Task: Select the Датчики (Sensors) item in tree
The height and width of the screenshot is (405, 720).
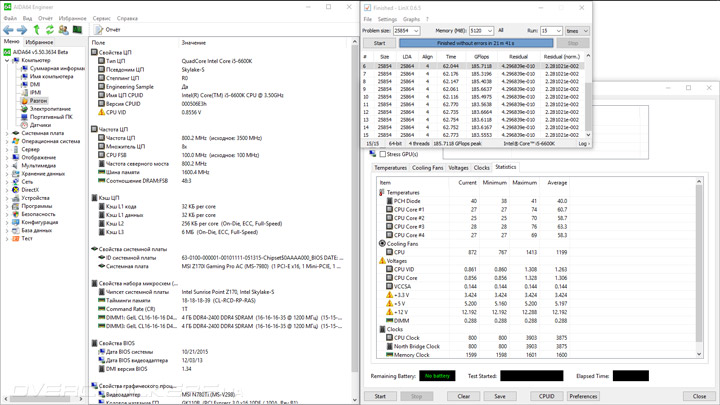Action: tap(40, 125)
